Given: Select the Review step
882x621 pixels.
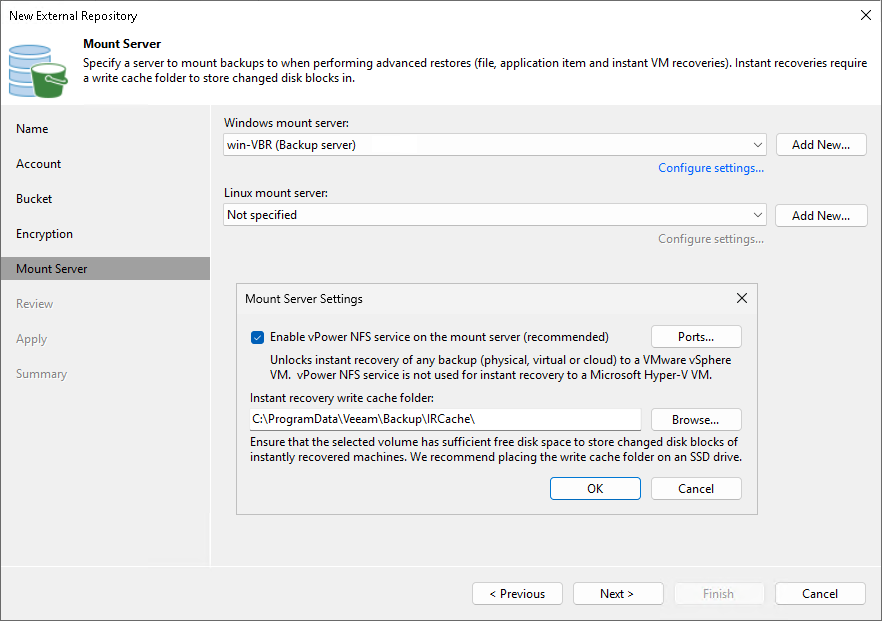Looking at the screenshot, I should click(x=34, y=304).
